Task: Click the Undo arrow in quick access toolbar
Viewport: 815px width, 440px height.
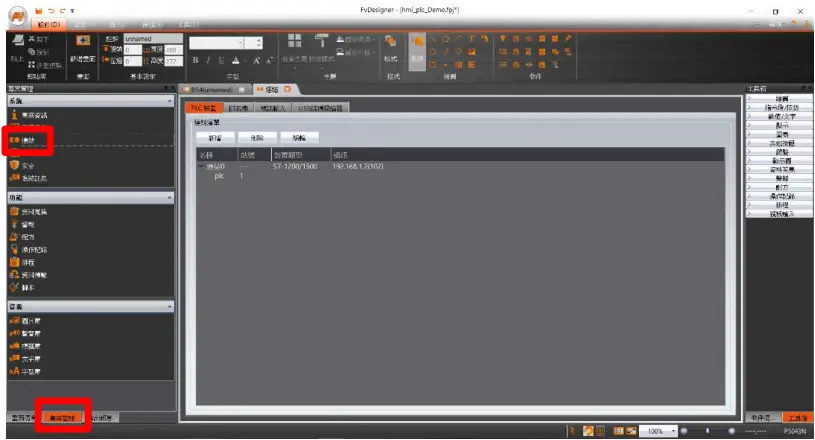Action: click(51, 10)
